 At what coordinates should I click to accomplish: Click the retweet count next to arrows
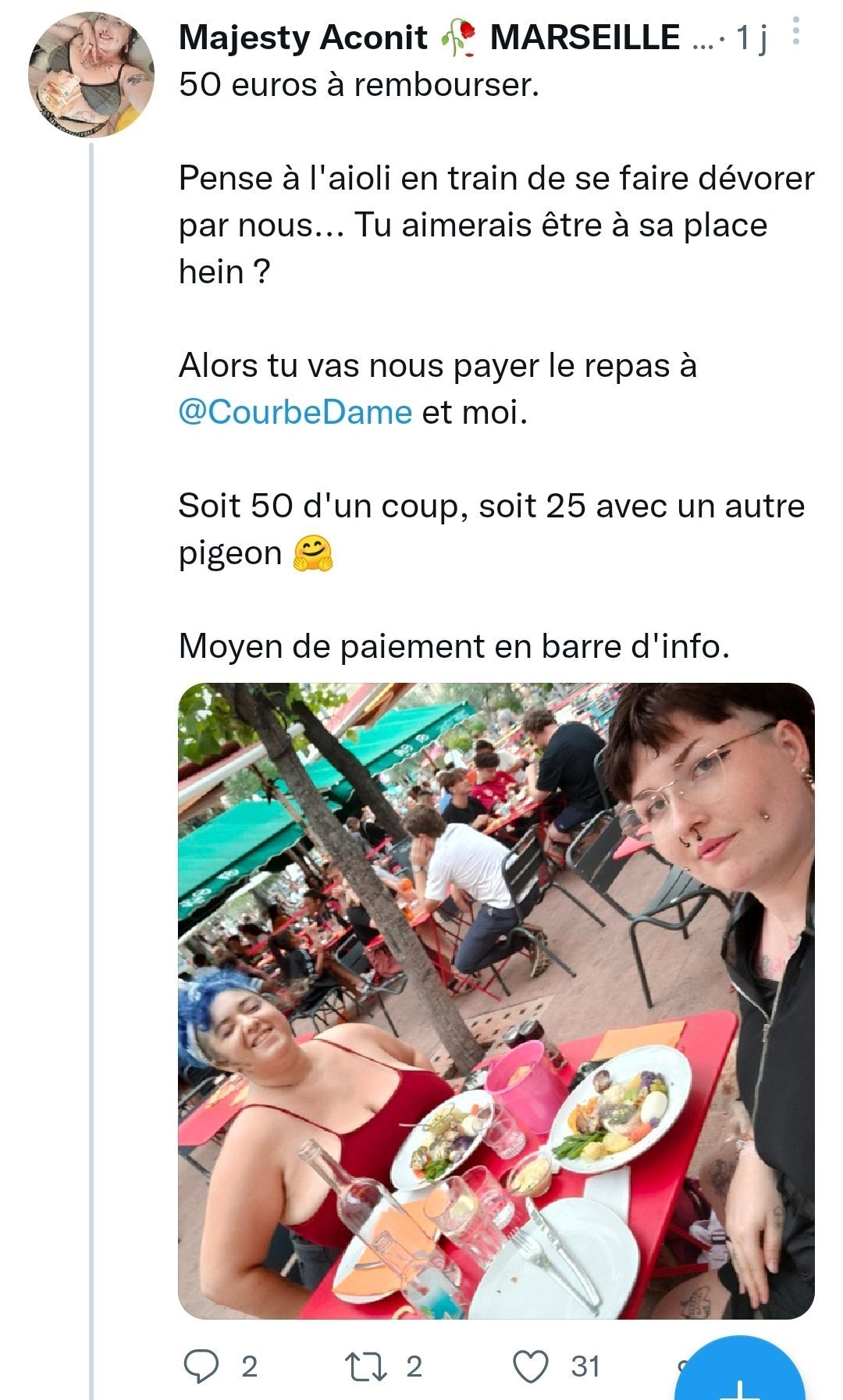tap(414, 1366)
